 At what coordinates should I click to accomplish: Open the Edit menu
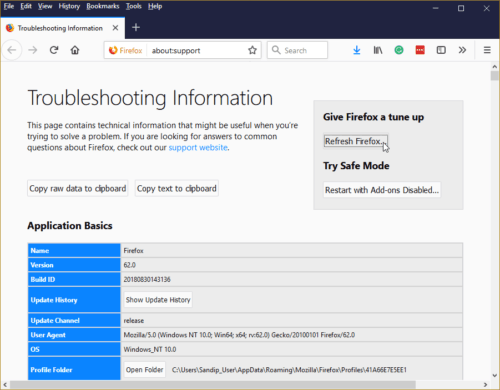point(26,6)
